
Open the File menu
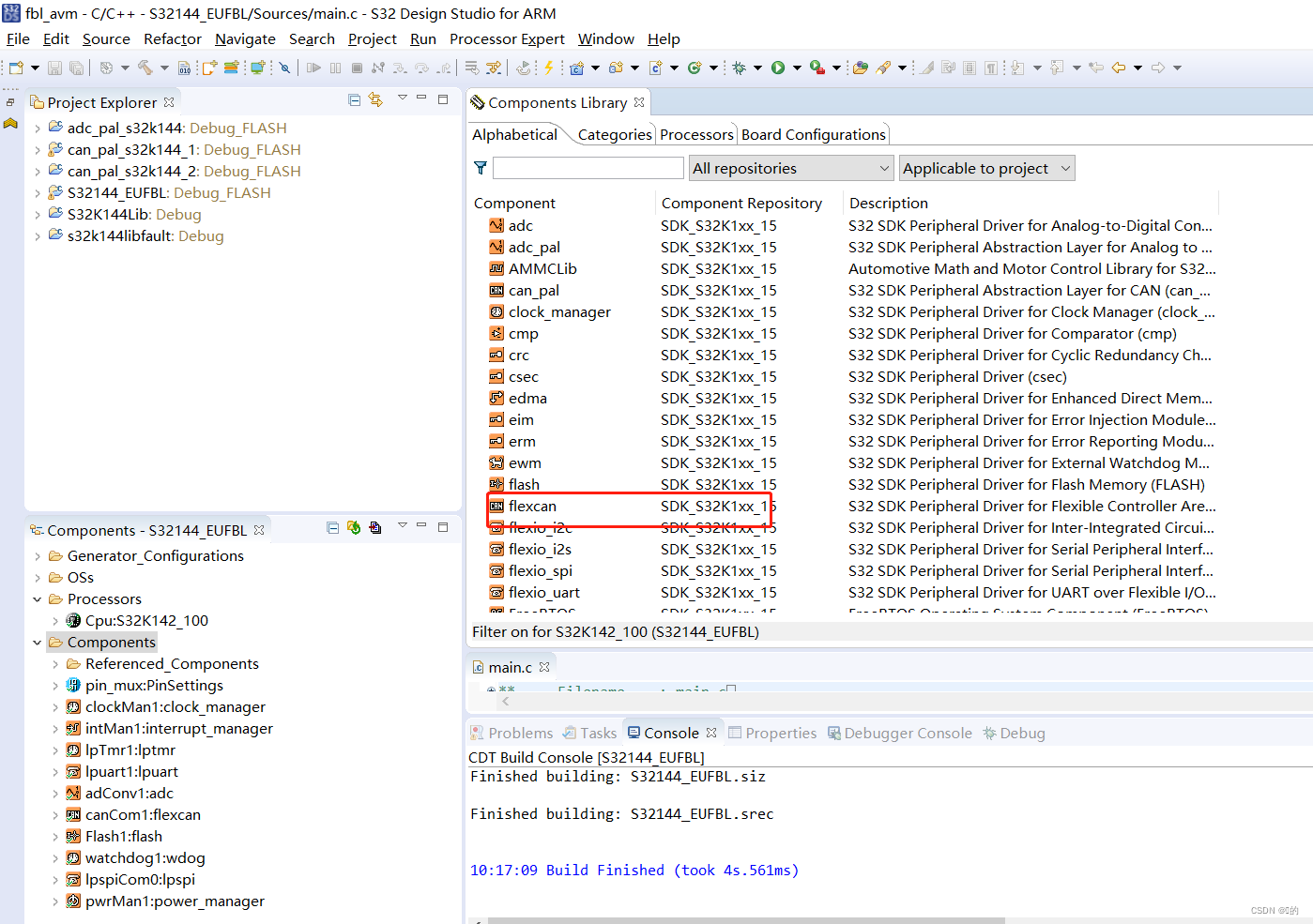click(x=18, y=38)
